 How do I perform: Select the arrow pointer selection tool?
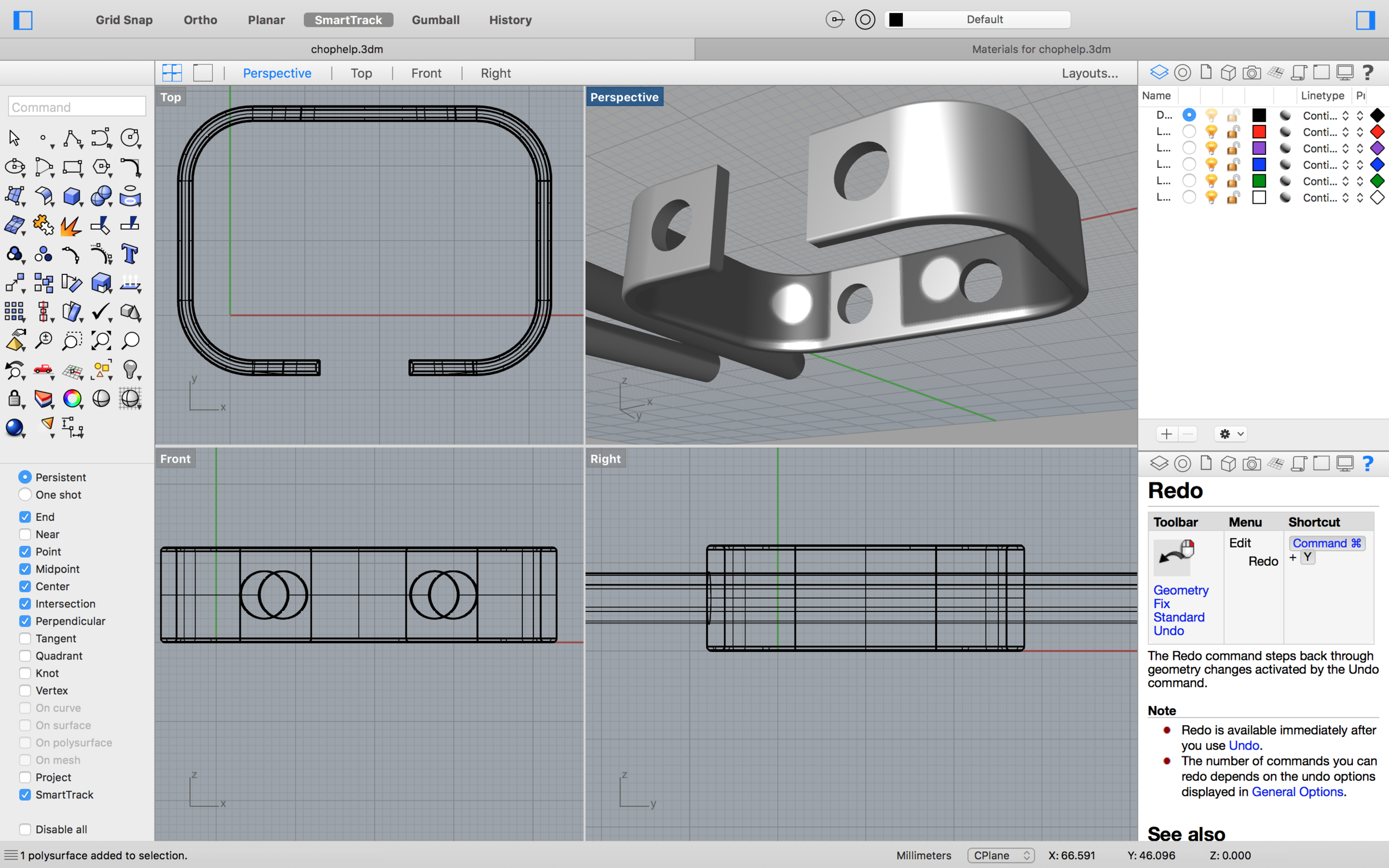tap(14, 138)
